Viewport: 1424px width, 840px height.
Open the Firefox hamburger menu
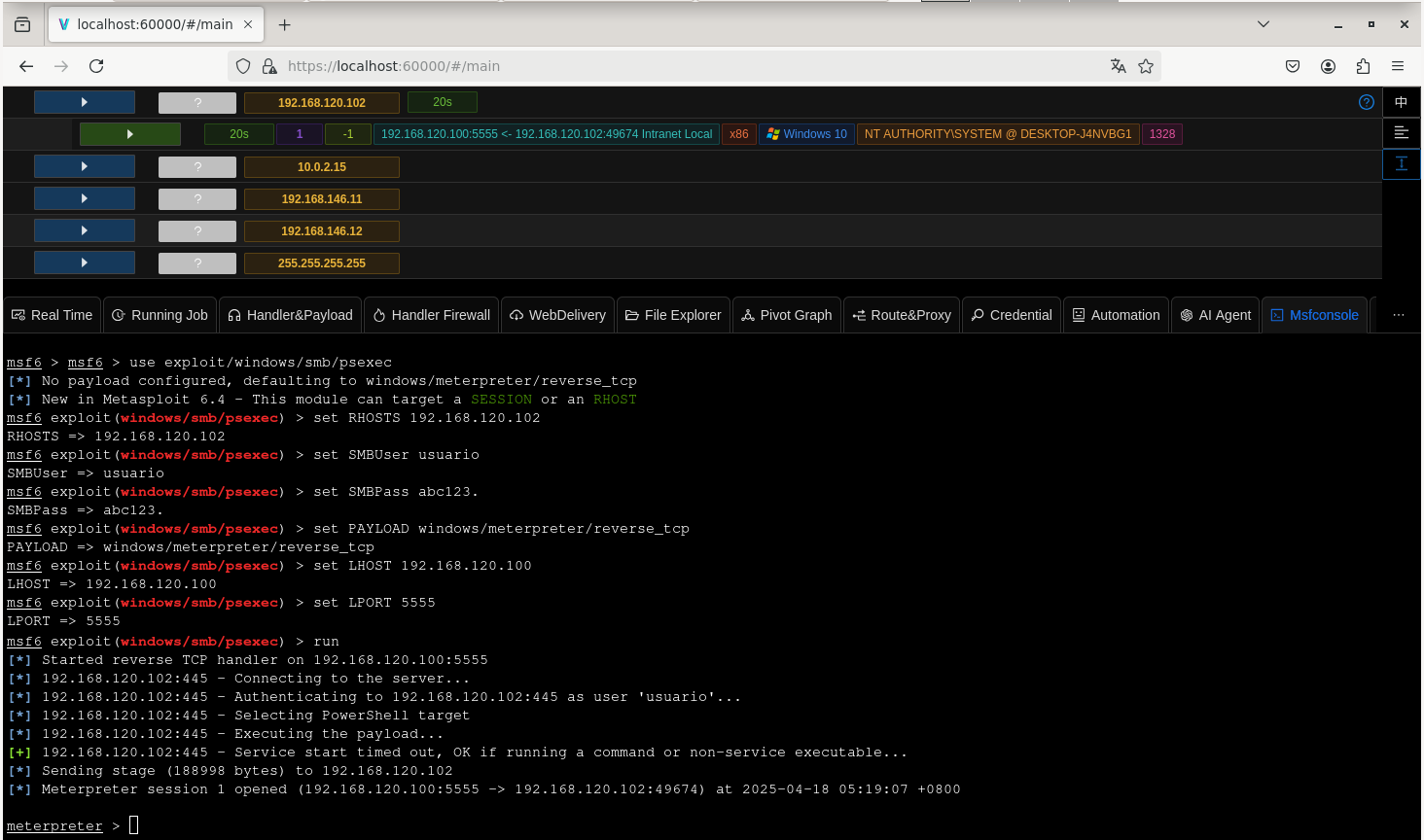[x=1398, y=66]
